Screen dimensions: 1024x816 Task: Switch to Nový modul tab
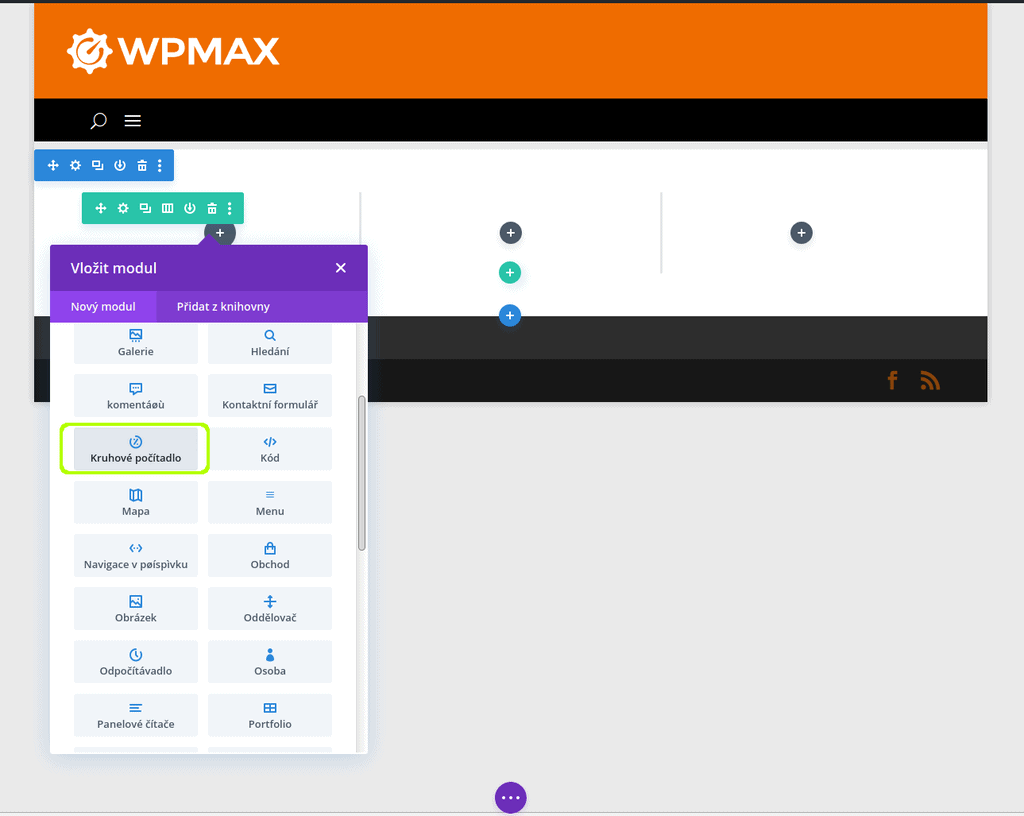point(103,307)
